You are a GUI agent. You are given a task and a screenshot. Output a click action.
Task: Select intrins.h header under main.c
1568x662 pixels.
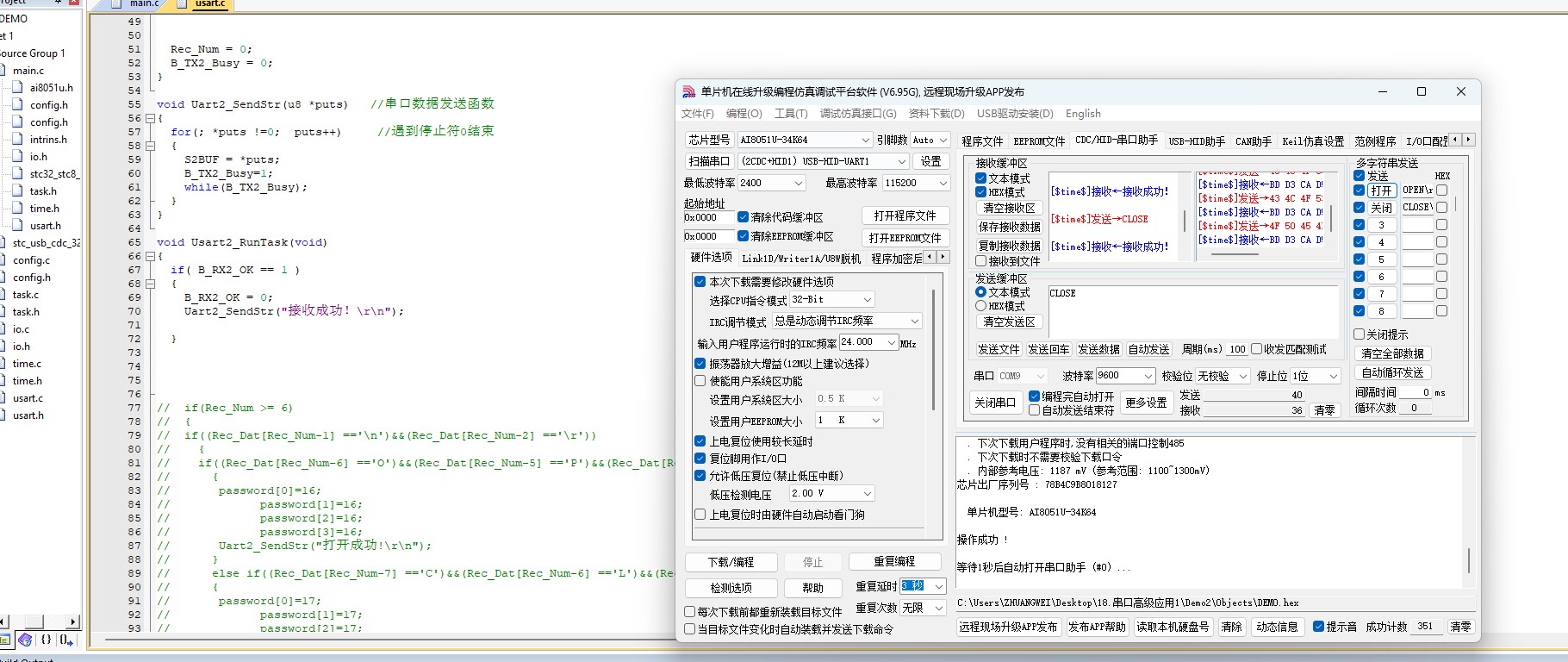point(48,140)
